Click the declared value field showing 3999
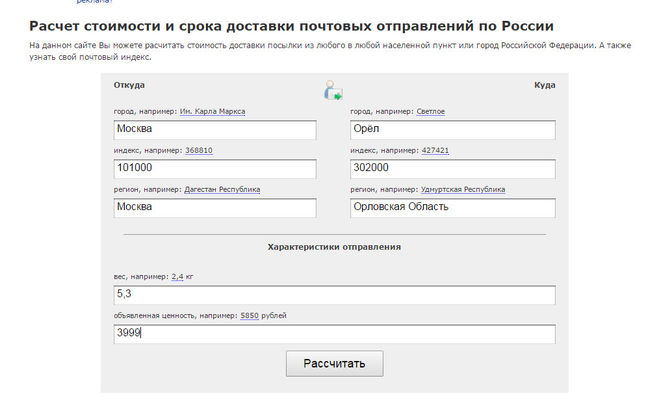The image size is (659, 400). tap(335, 333)
